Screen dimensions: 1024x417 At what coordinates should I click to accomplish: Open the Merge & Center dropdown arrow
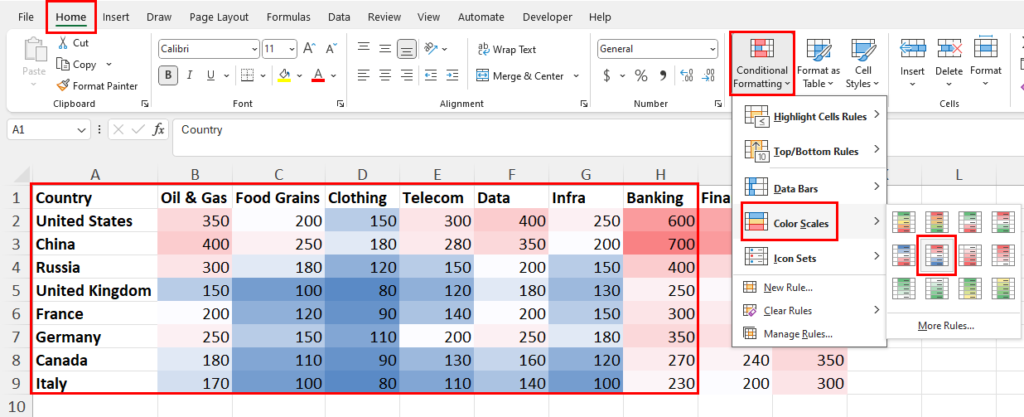(x=576, y=76)
